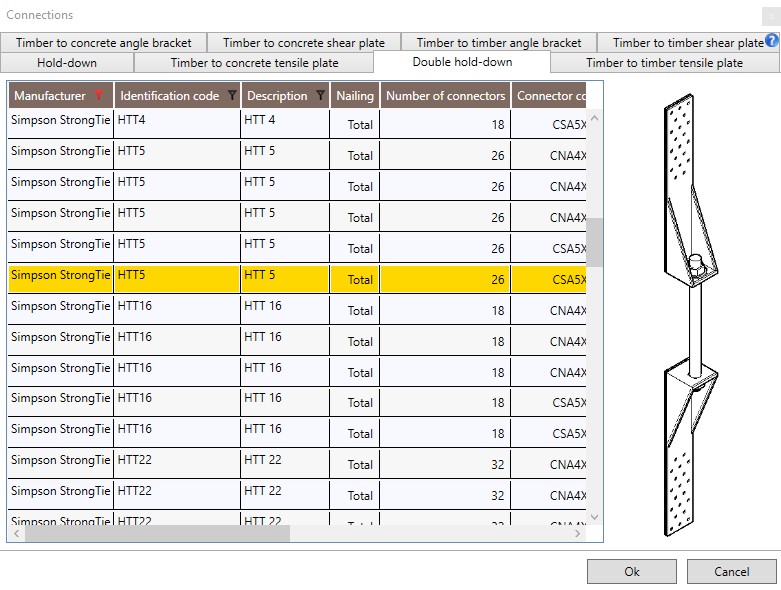The height and width of the screenshot is (590, 781).
Task: Confirm selection with the Ok button
Action: (x=632, y=572)
